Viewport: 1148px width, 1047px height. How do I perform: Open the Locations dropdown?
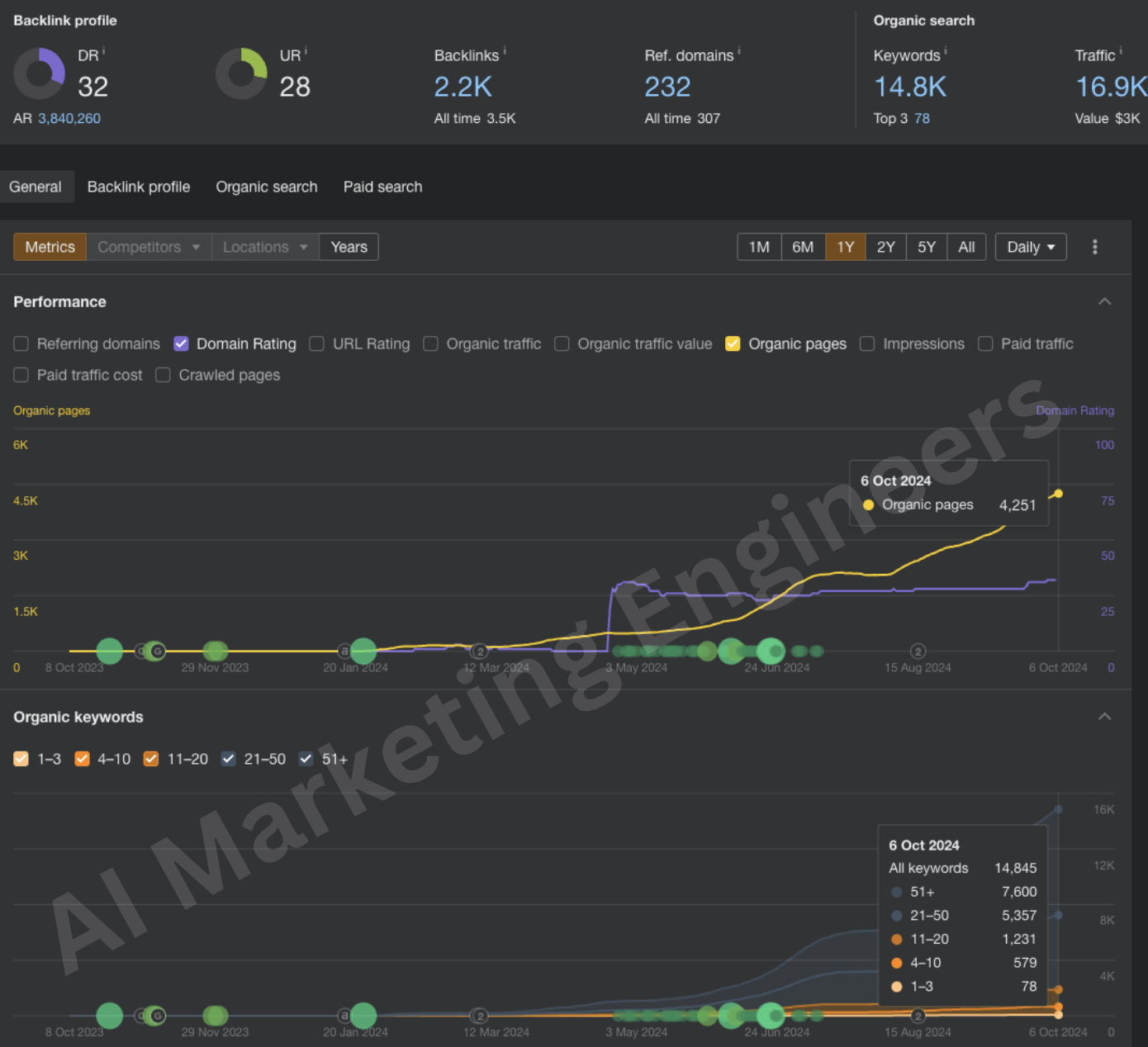(x=265, y=247)
